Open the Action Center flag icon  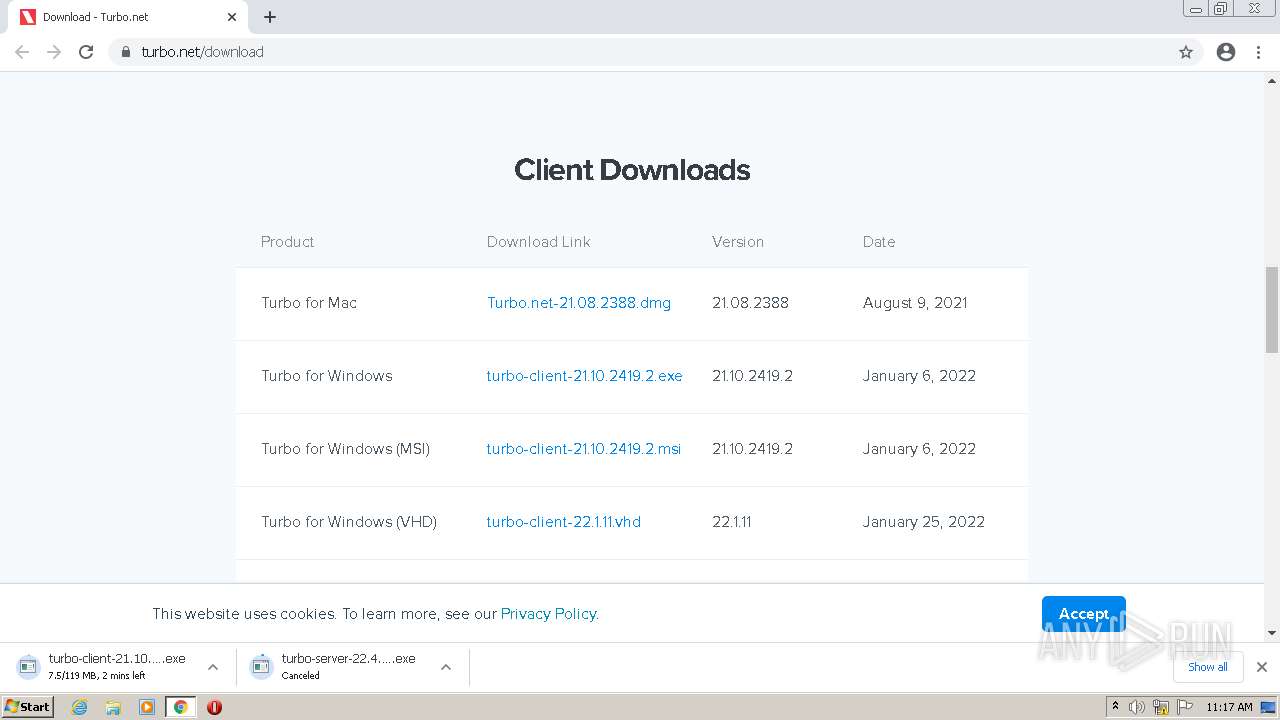(x=1185, y=707)
